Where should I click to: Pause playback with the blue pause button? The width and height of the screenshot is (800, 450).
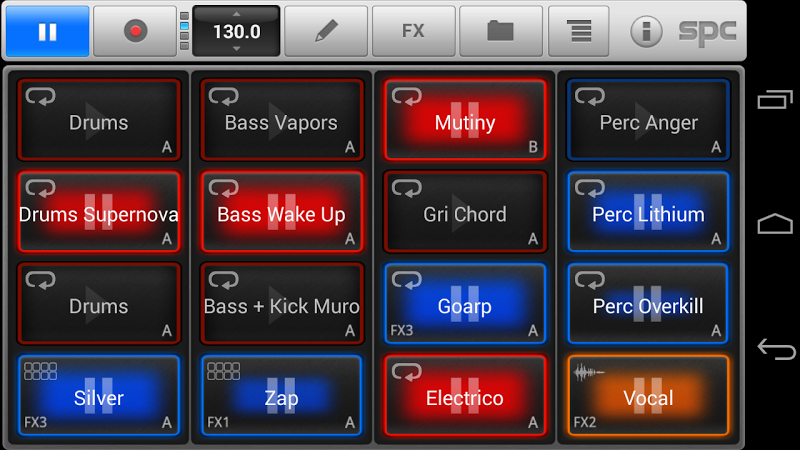coord(47,31)
